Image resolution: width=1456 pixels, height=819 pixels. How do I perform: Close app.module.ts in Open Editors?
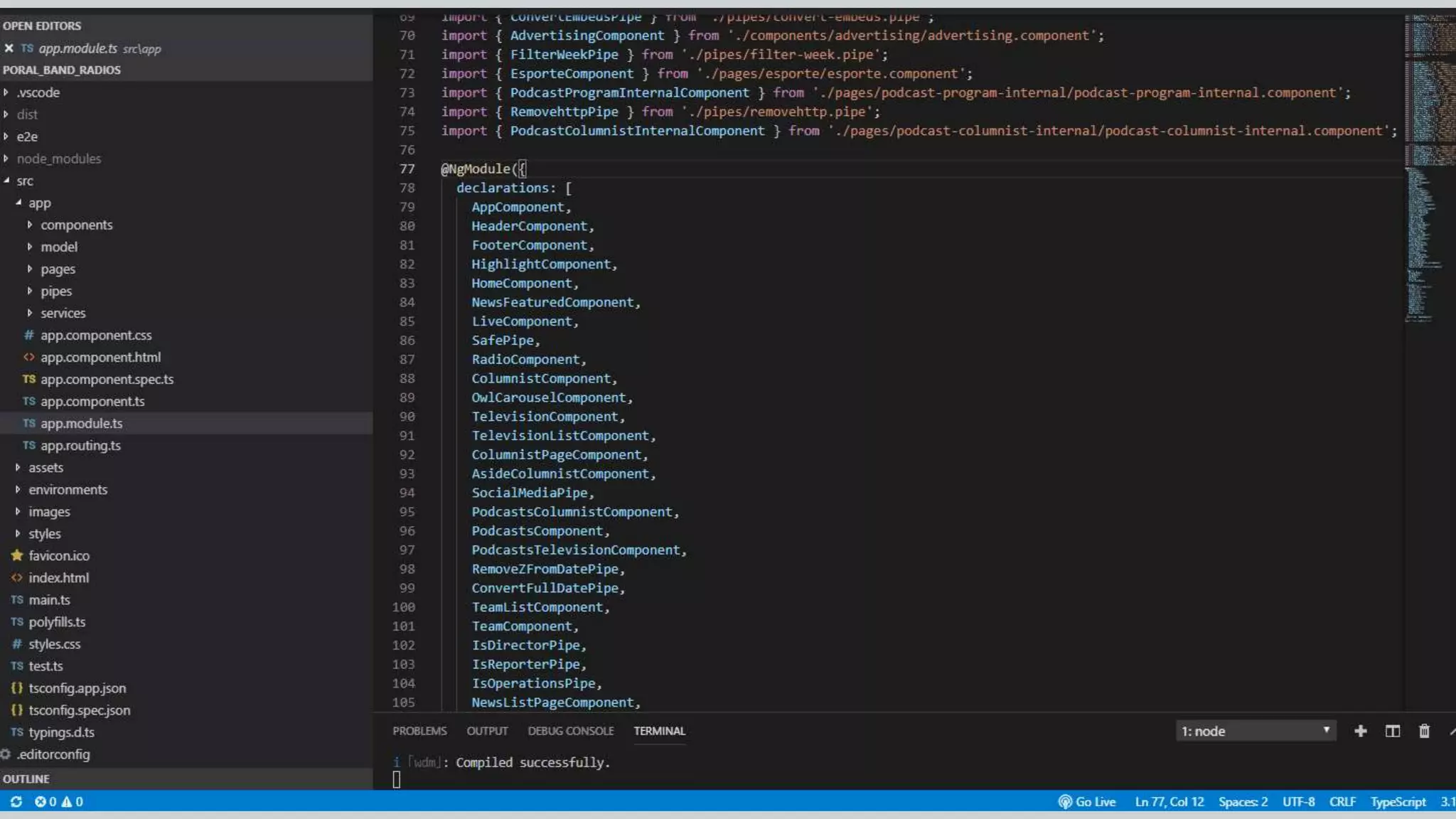tap(9, 48)
